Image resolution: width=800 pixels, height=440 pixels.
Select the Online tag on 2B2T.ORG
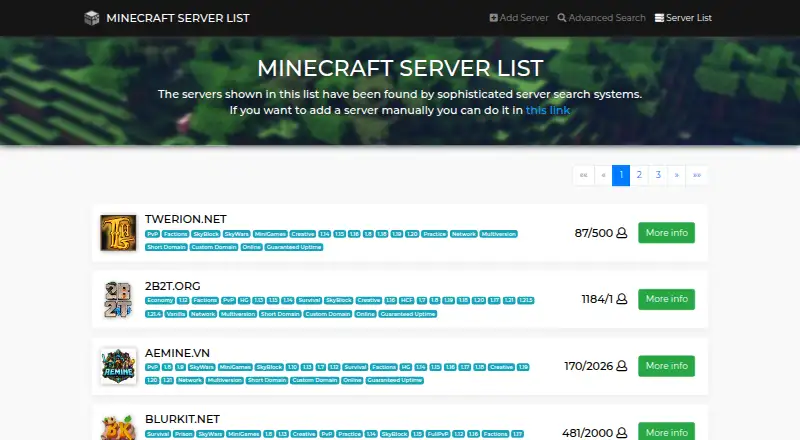point(365,314)
